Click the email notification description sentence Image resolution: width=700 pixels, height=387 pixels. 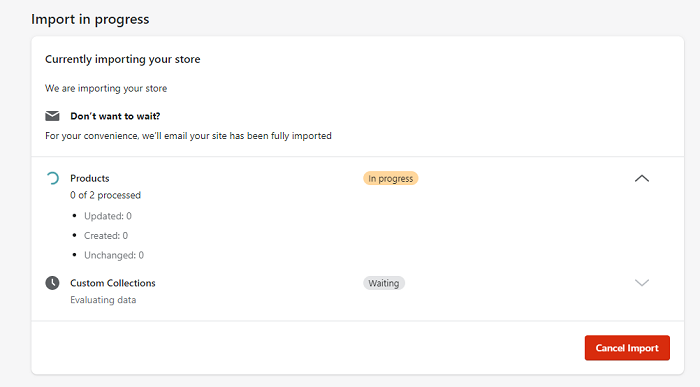[x=188, y=136]
